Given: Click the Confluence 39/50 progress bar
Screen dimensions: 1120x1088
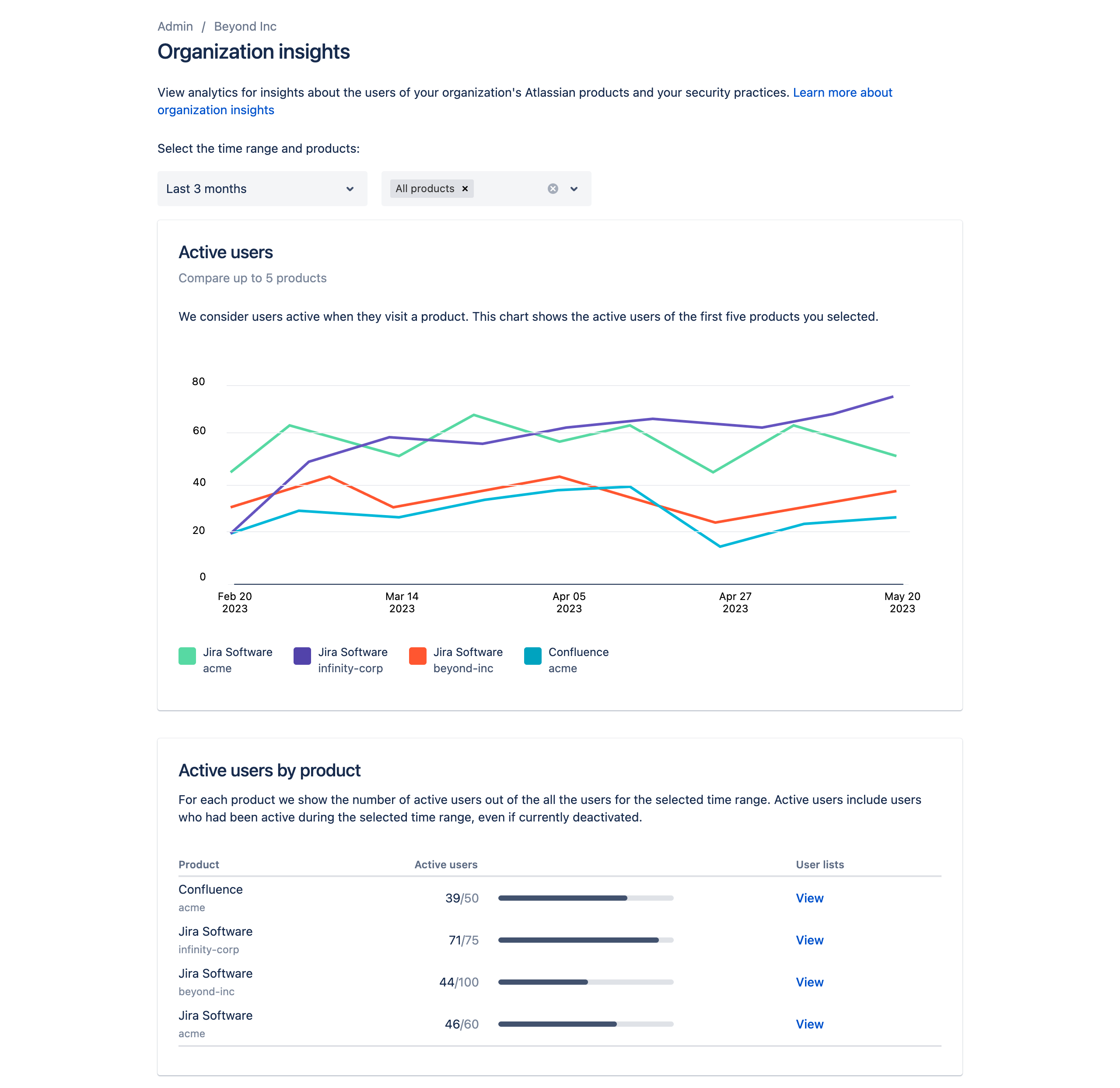Looking at the screenshot, I should point(585,898).
